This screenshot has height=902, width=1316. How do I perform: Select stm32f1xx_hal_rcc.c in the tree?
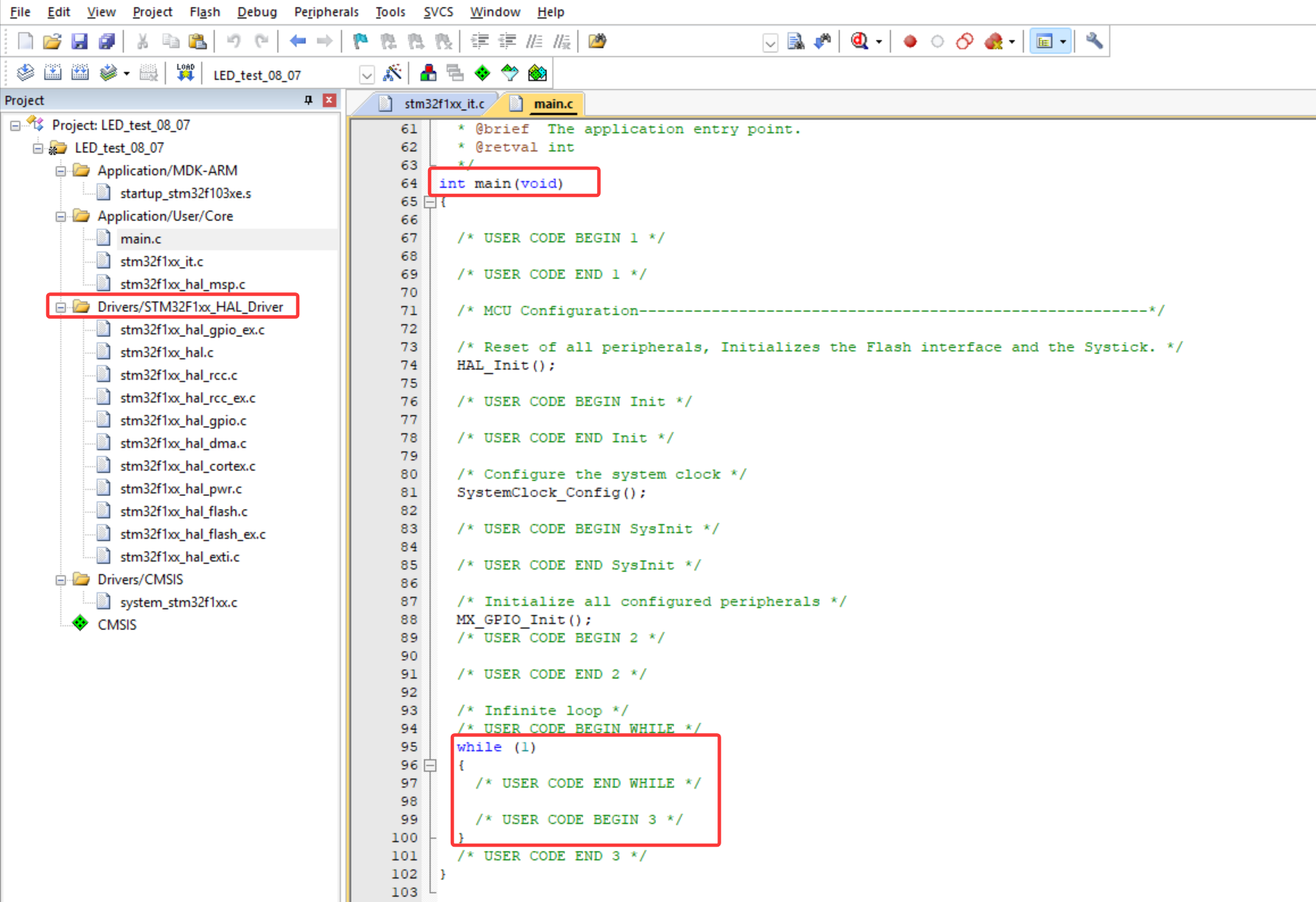tap(179, 375)
